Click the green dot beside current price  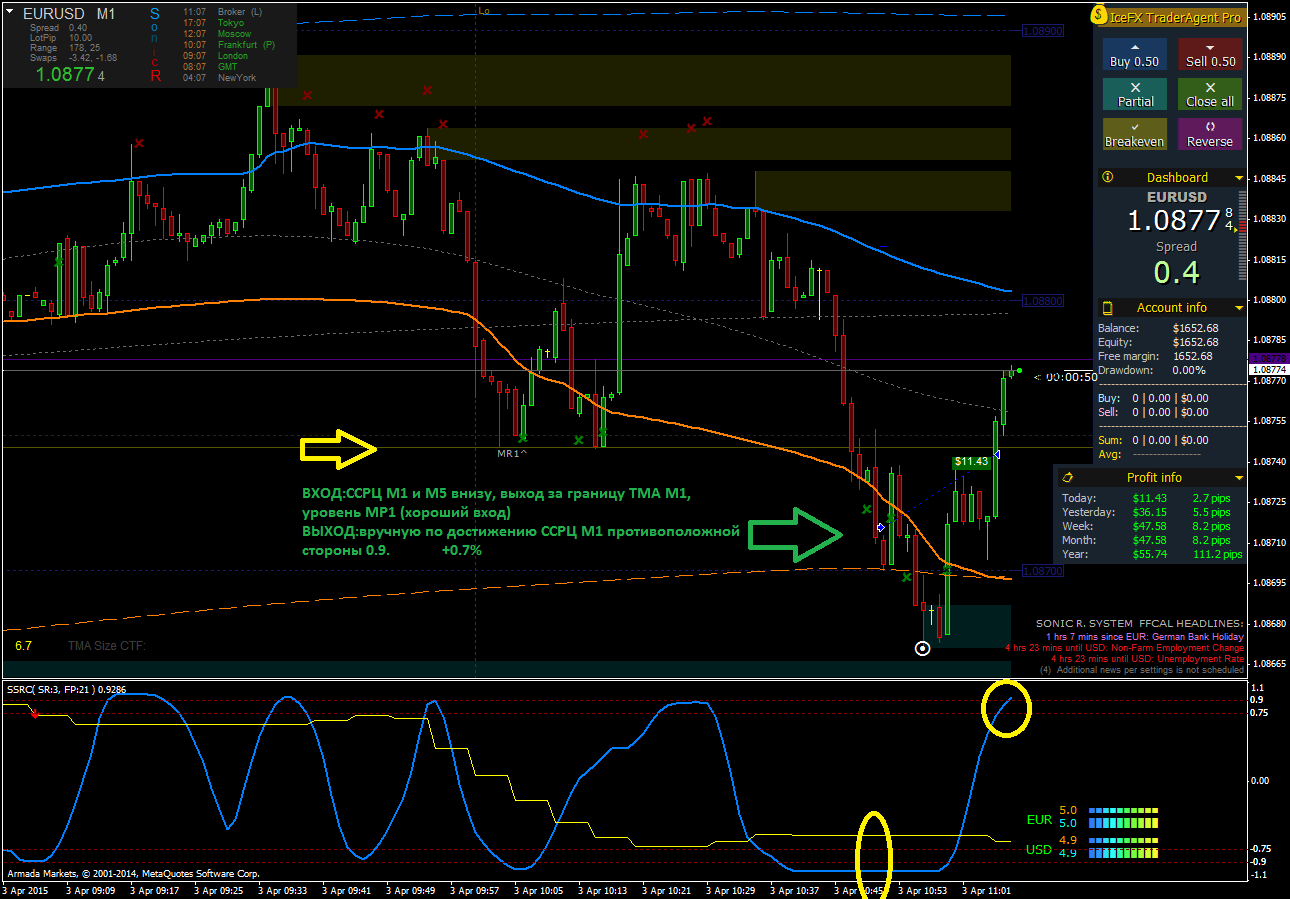[1019, 371]
